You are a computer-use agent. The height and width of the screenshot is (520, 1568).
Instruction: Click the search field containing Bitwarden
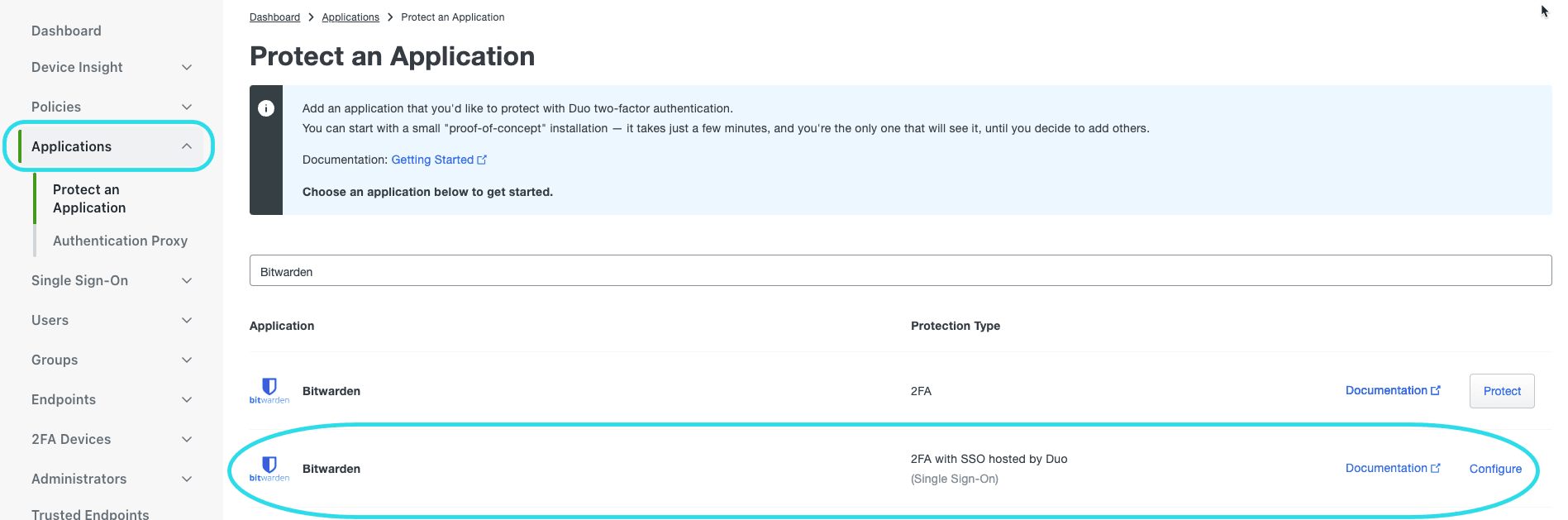pyautogui.click(x=900, y=271)
